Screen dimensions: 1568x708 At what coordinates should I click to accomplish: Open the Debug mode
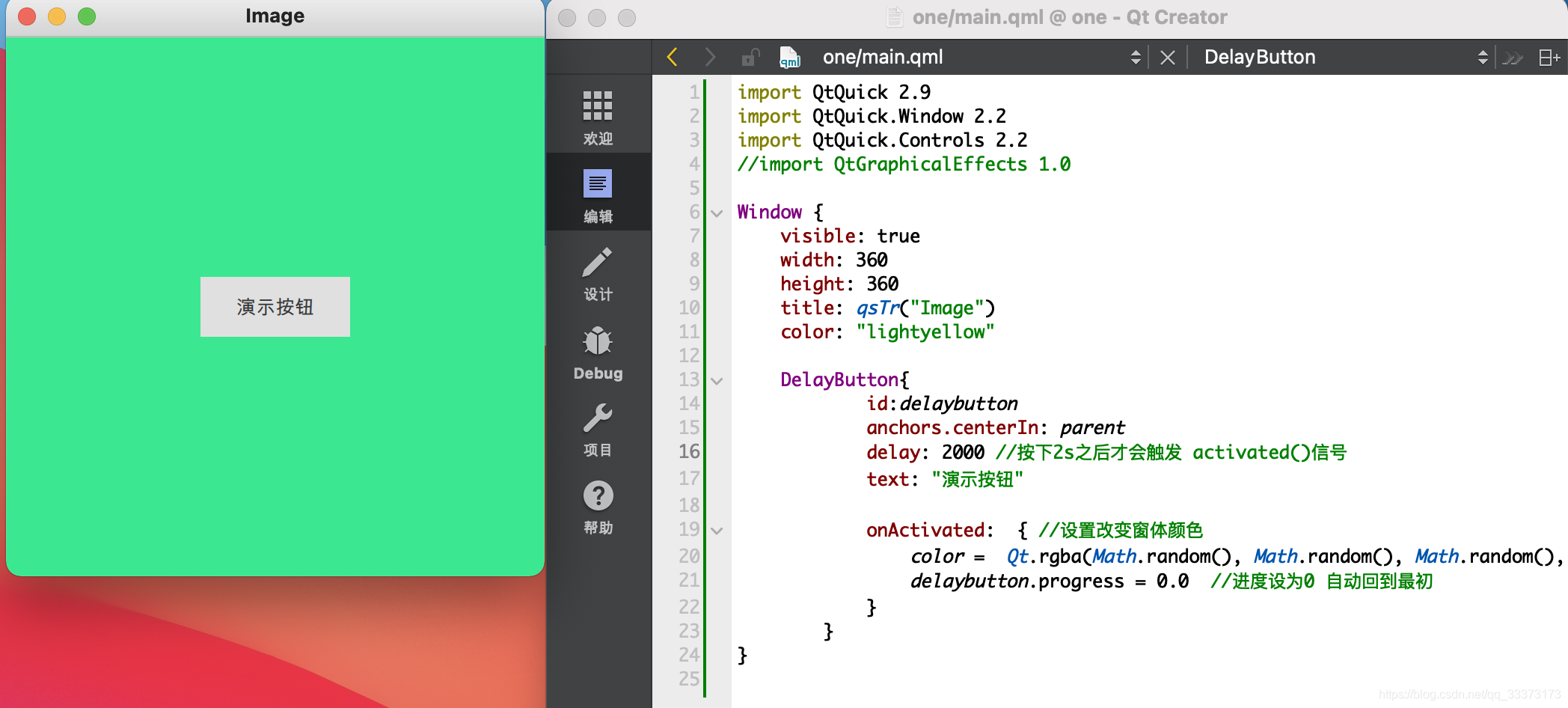click(598, 352)
